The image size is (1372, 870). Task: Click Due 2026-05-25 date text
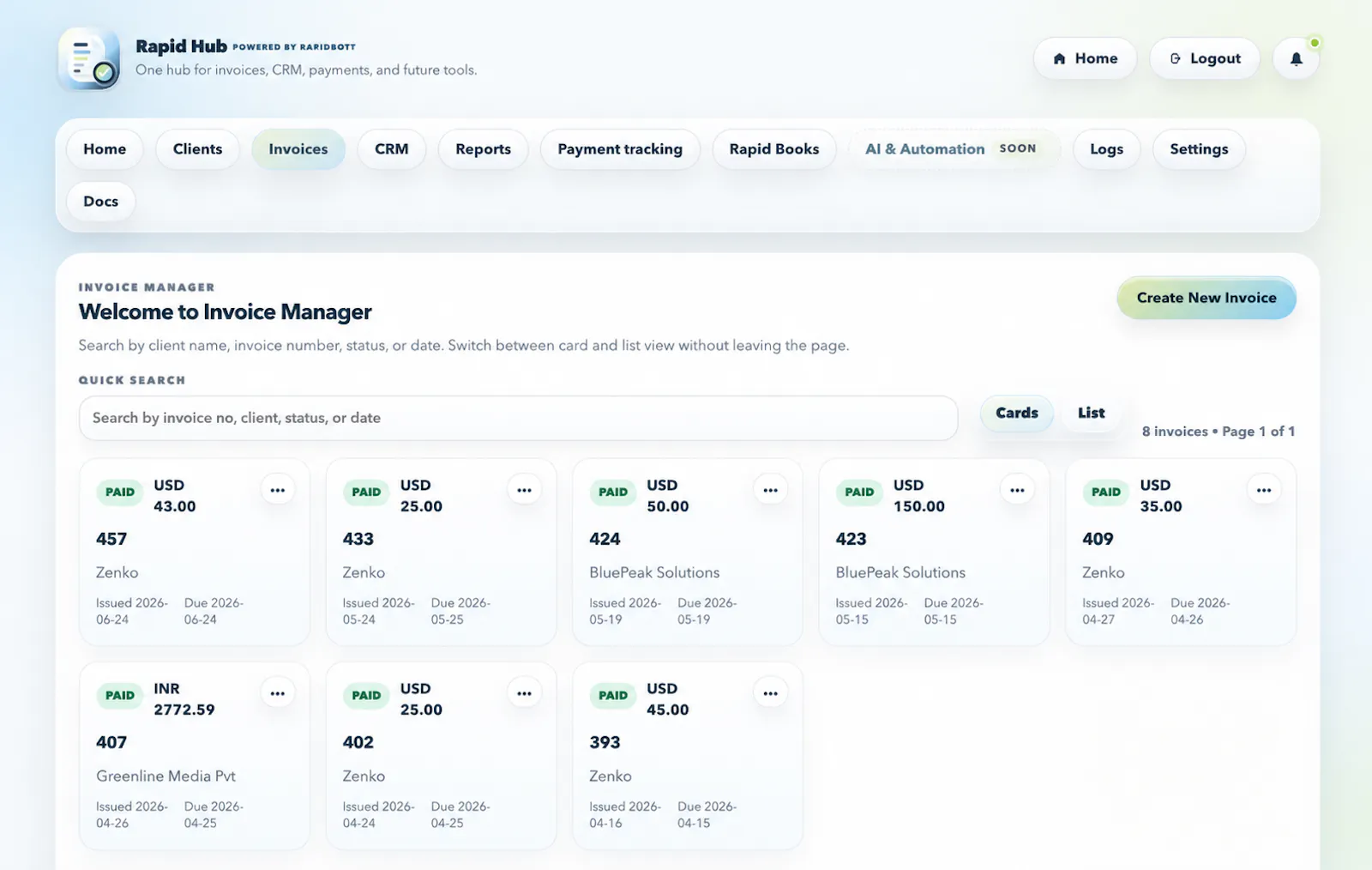pyautogui.click(x=460, y=611)
